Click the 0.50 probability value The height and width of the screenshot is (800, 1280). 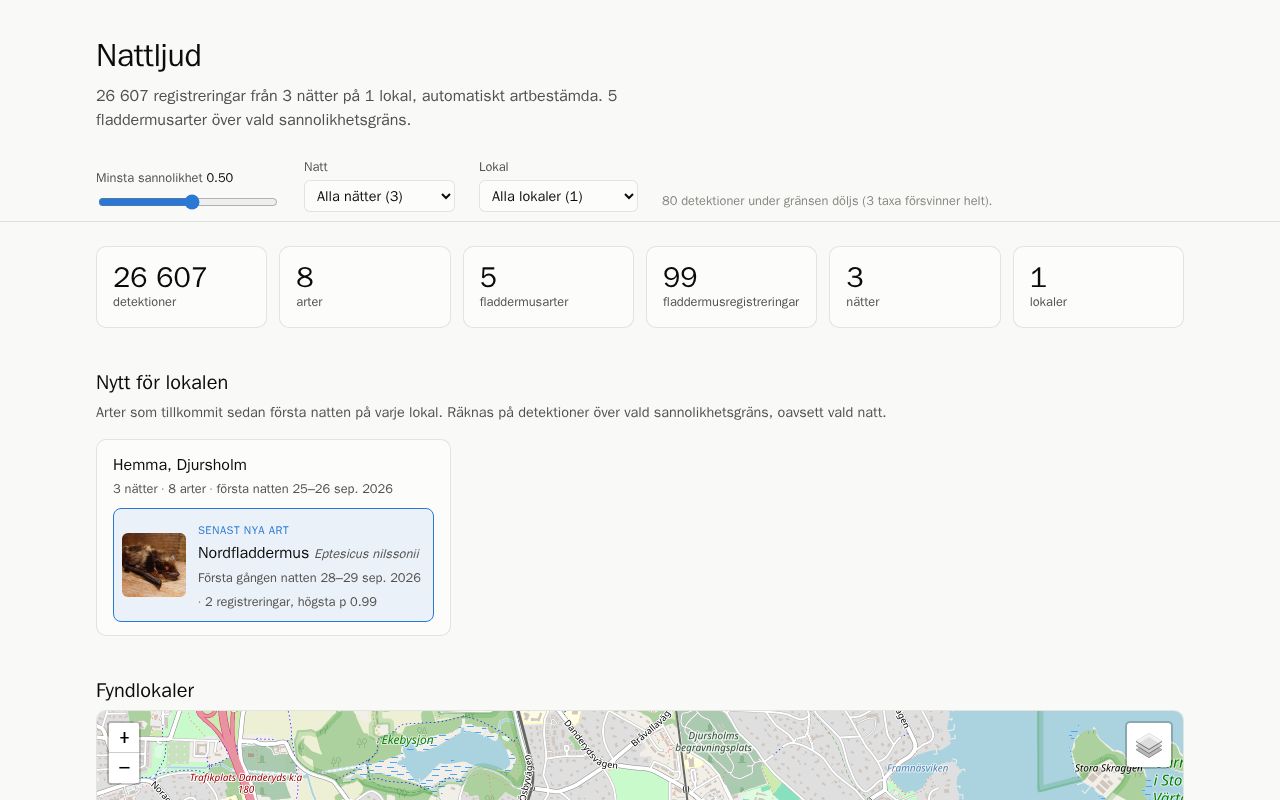point(220,178)
